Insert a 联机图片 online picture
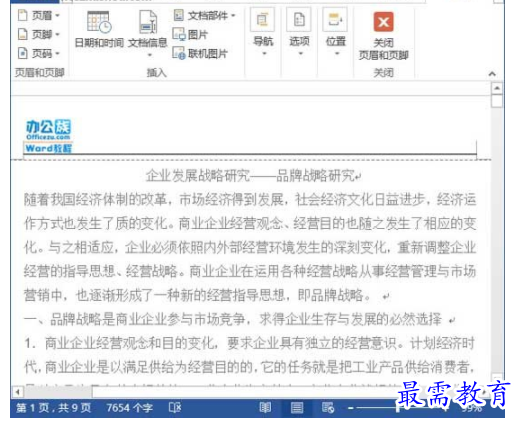The width and height of the screenshot is (519, 425). click(x=200, y=53)
